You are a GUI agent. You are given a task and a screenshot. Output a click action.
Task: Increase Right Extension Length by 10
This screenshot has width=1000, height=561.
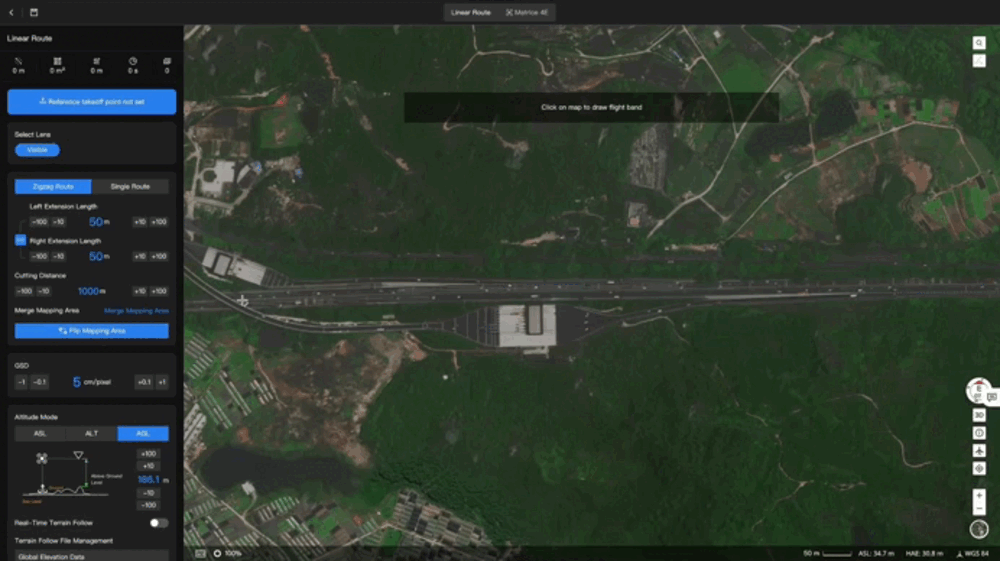[140, 256]
